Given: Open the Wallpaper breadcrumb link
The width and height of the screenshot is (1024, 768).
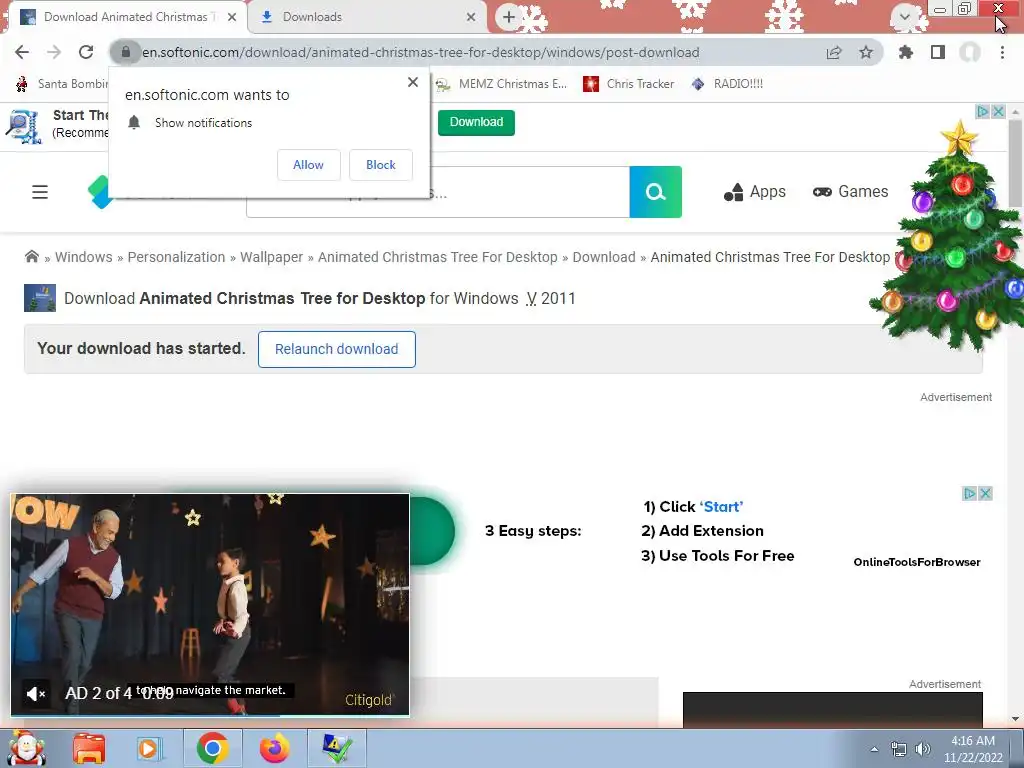Looking at the screenshot, I should click(272, 257).
